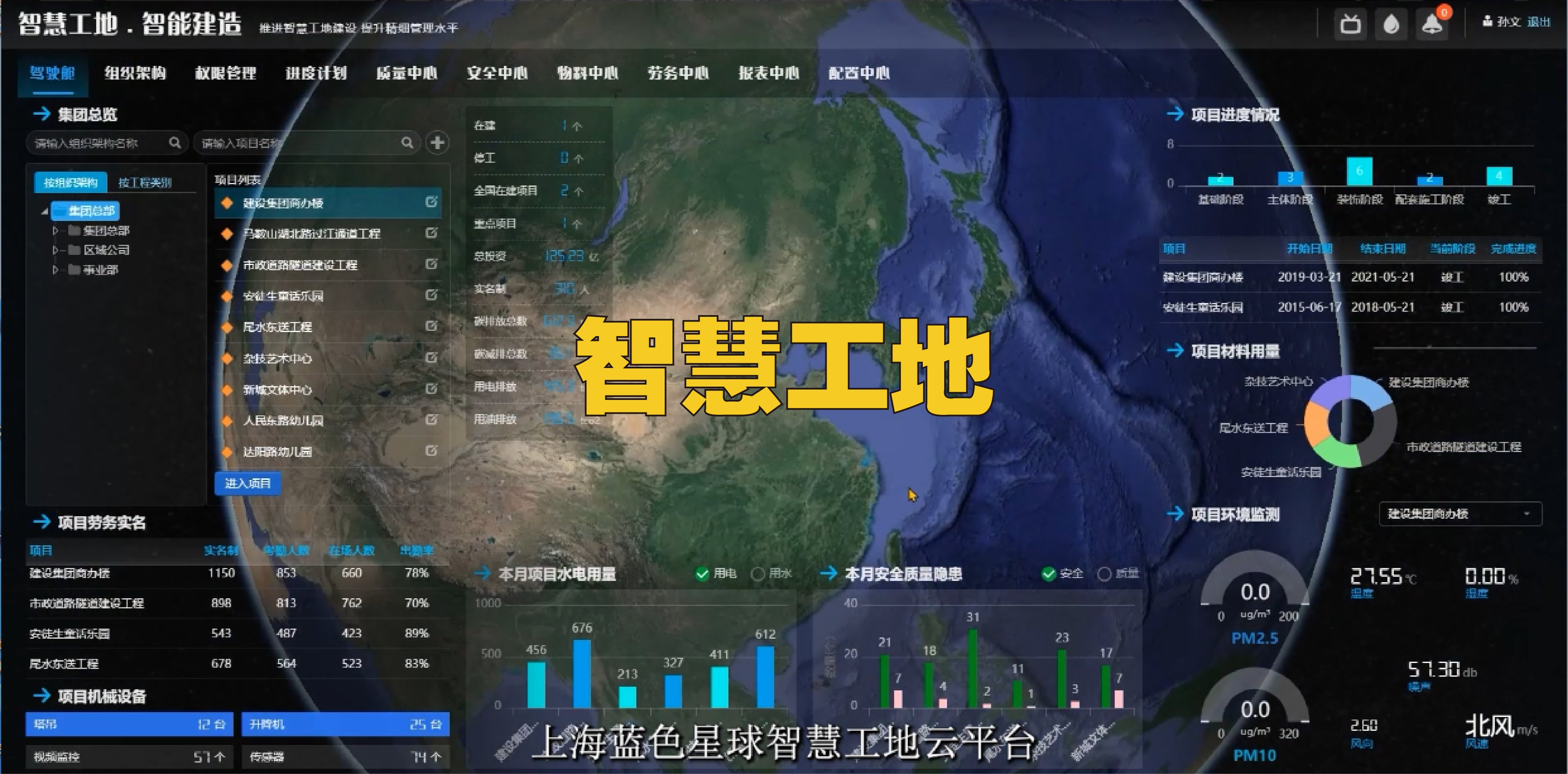This screenshot has height=774, width=1568.
Task: Click the edit icon beside 建设集团商办楼
Action: click(431, 203)
